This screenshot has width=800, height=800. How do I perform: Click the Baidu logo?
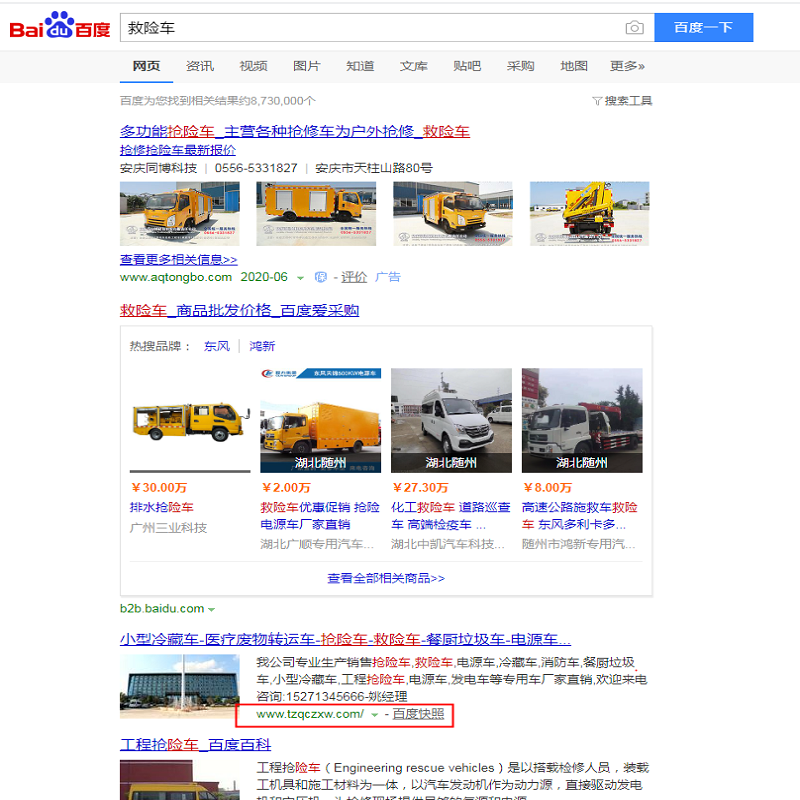(60, 26)
